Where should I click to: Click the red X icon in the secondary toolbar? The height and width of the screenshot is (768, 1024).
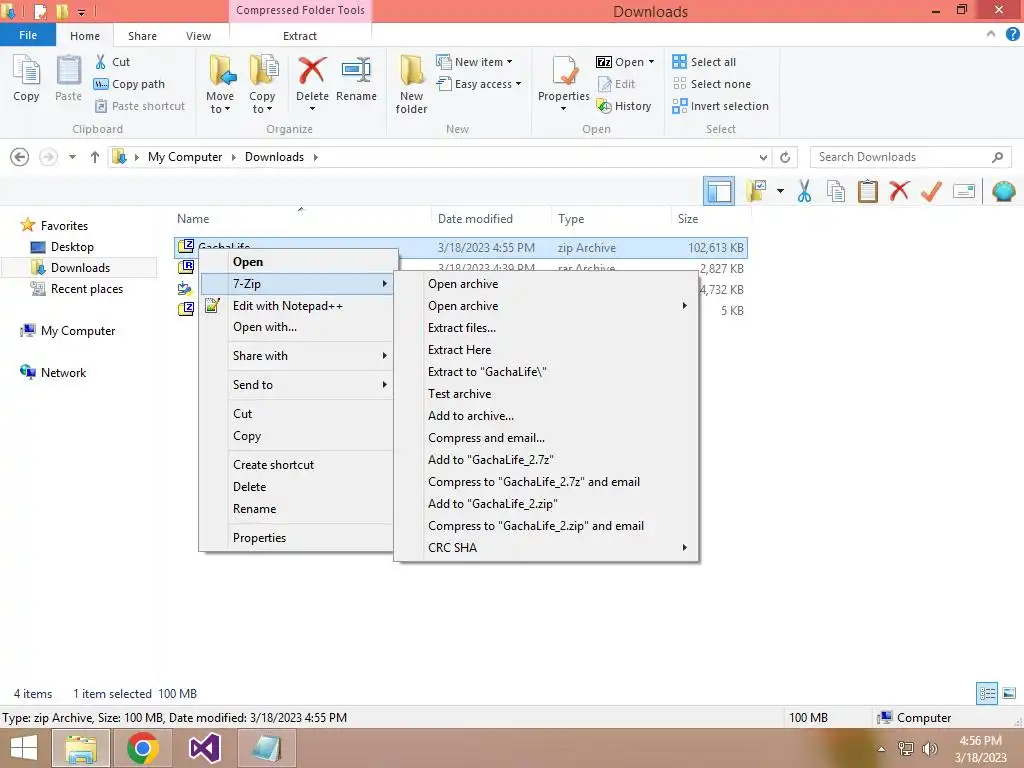pos(899,191)
